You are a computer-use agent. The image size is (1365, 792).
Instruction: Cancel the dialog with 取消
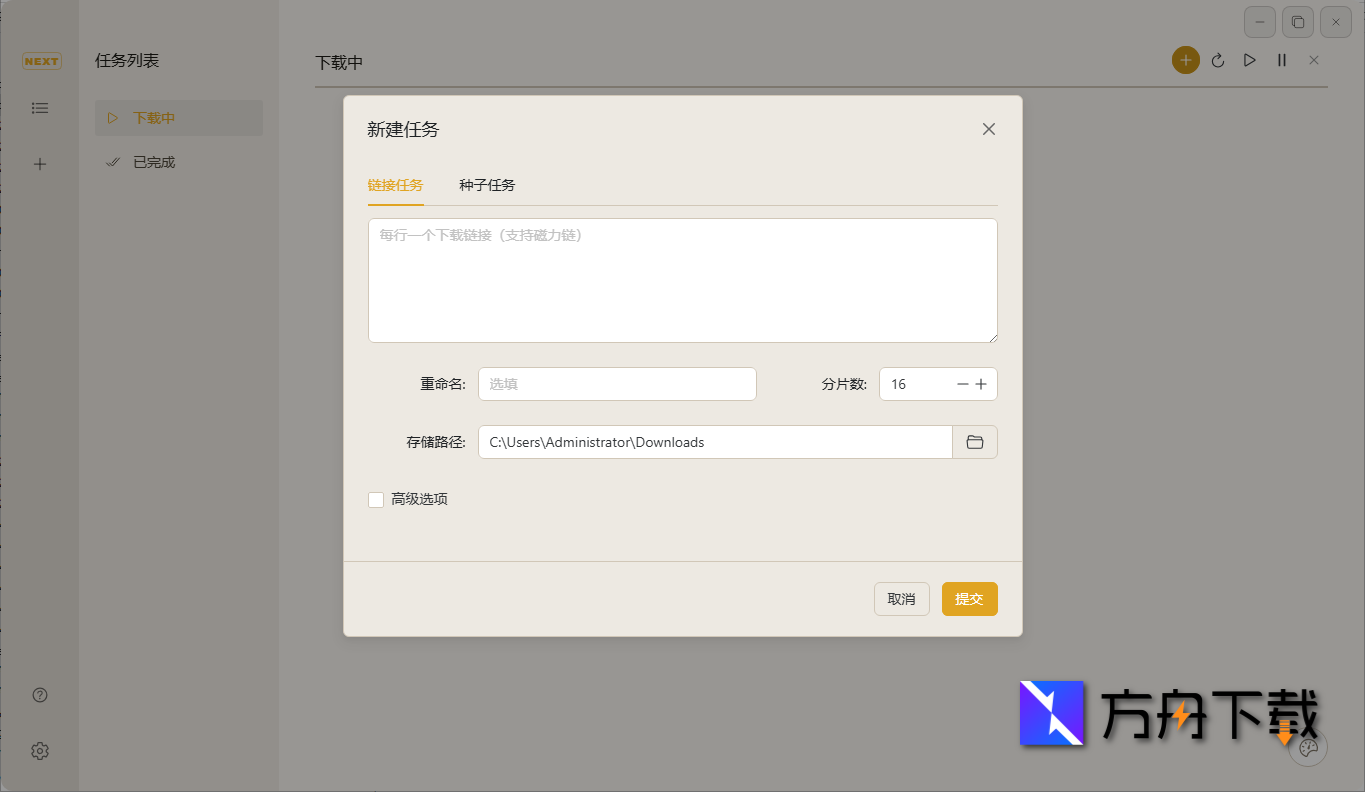tap(901, 598)
